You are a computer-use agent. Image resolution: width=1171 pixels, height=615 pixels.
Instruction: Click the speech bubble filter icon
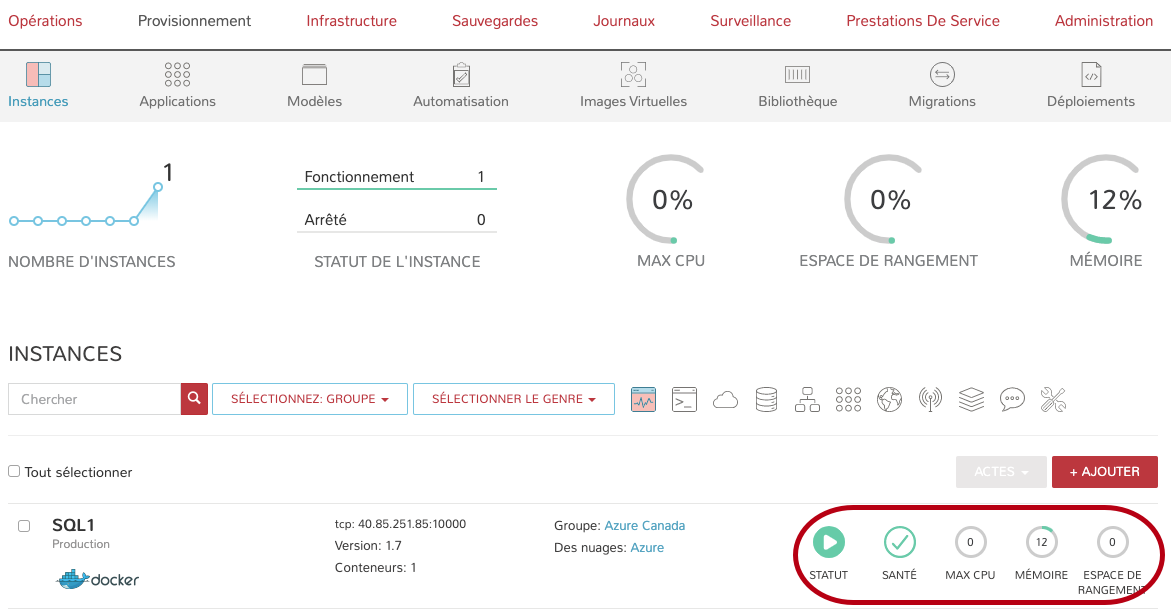[1012, 400]
